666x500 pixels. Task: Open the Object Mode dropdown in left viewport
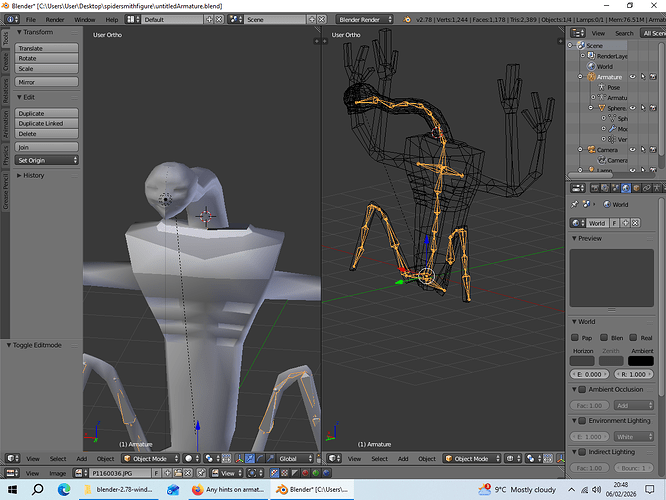click(x=151, y=459)
